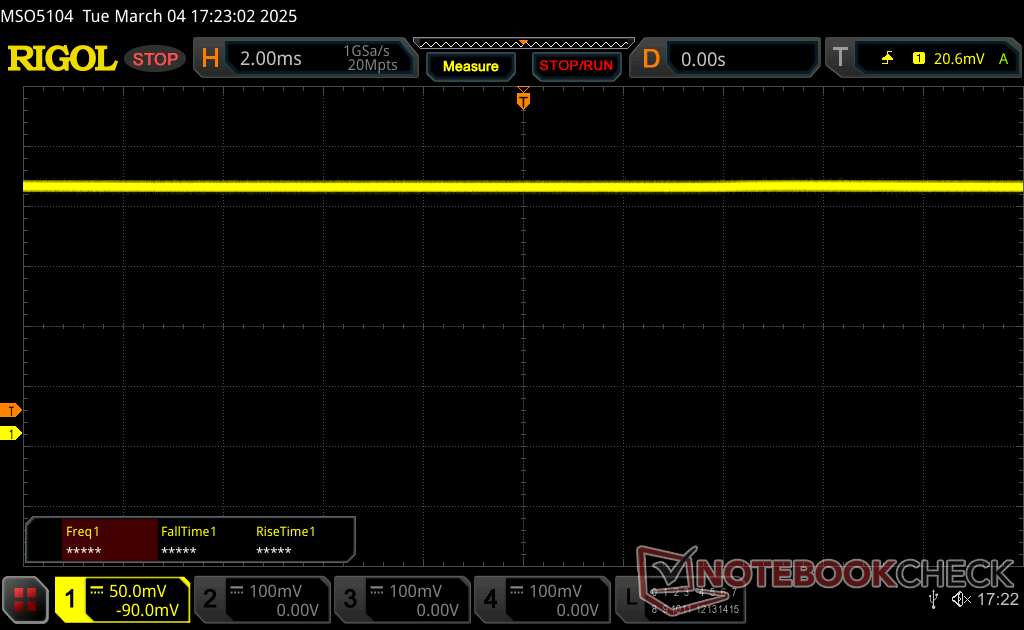1024x630 pixels.
Task: Open the 0.00s horizontal delay setting
Action: [703, 59]
